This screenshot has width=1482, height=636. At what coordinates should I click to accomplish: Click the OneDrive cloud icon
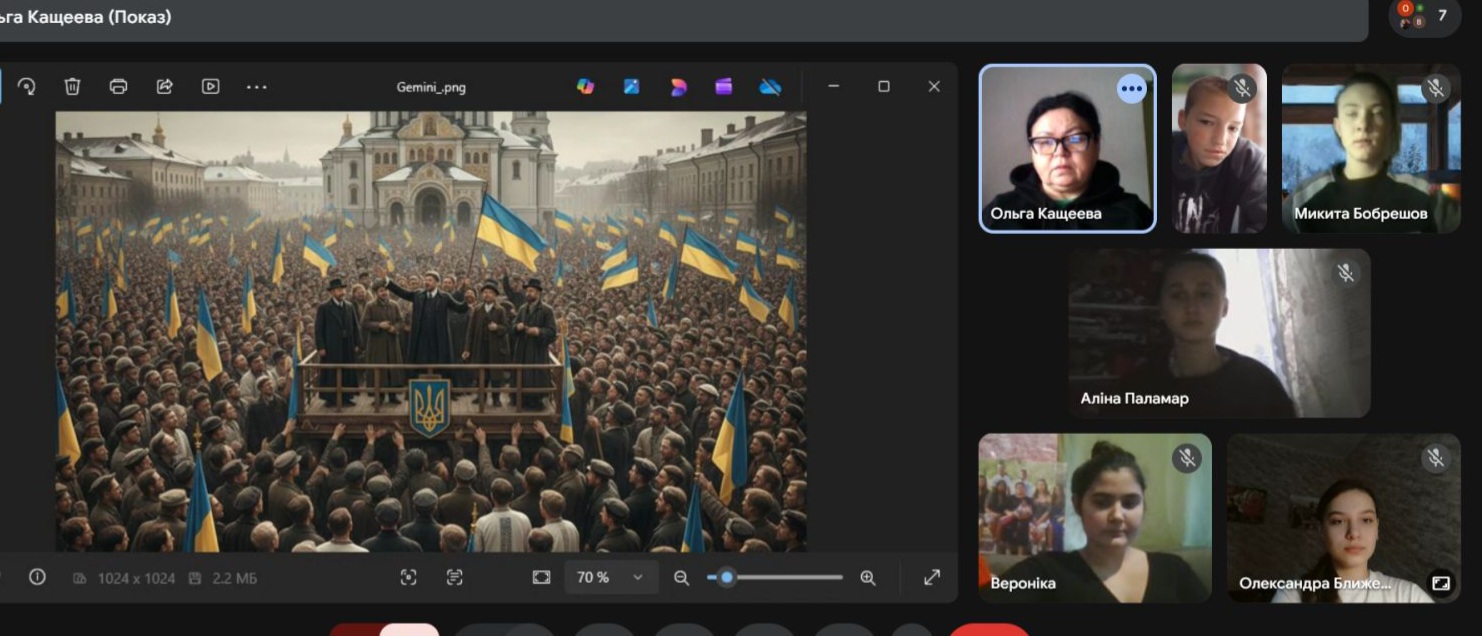tap(770, 87)
